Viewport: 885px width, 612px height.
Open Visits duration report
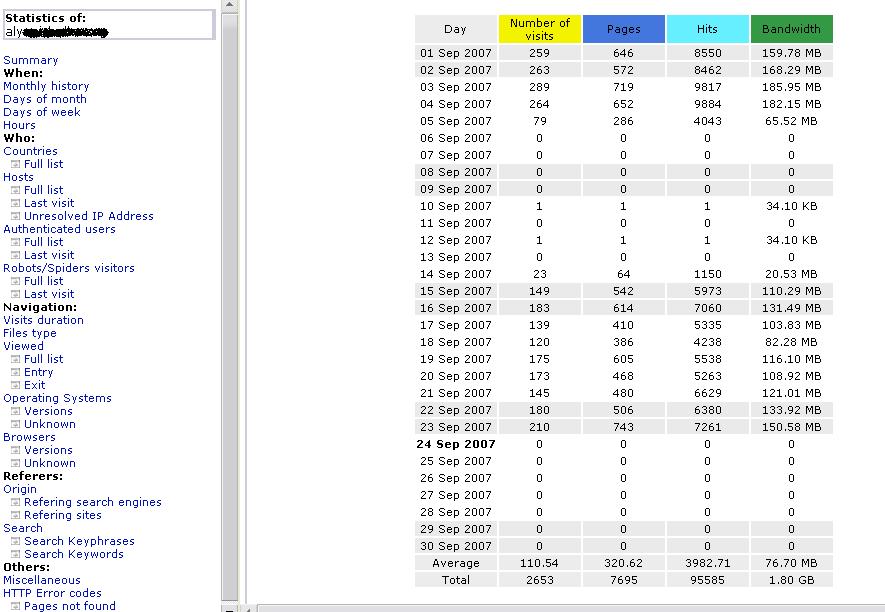43,320
